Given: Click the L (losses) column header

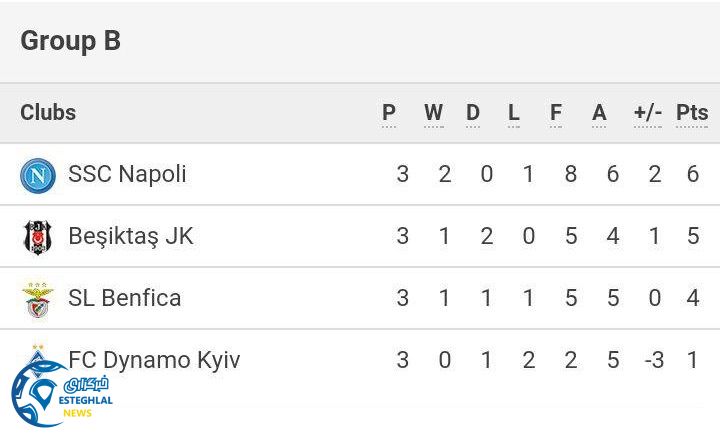Looking at the screenshot, I should click(x=514, y=113).
